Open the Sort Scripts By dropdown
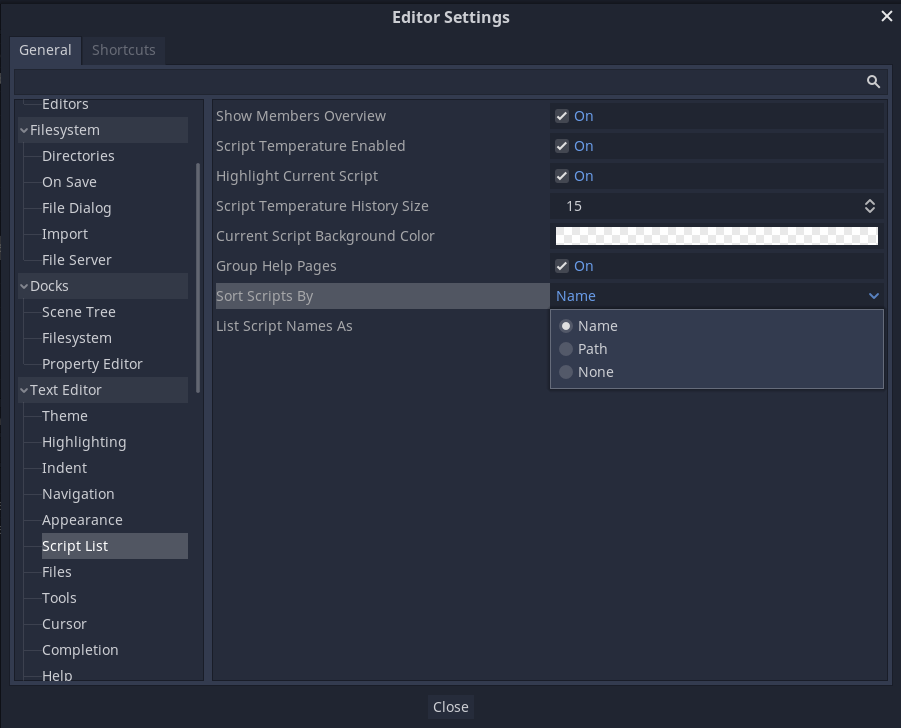 pyautogui.click(x=717, y=296)
